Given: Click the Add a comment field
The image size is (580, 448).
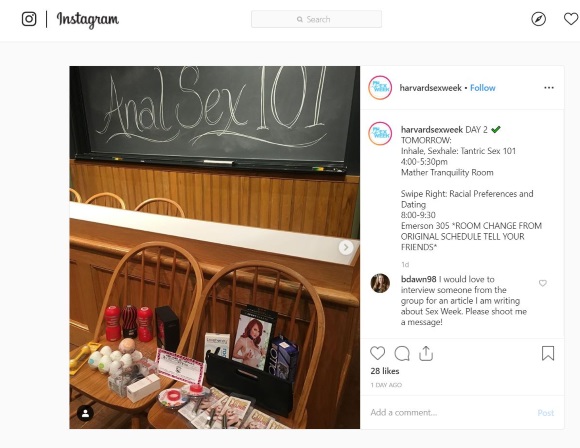Looking at the screenshot, I should point(449,412).
